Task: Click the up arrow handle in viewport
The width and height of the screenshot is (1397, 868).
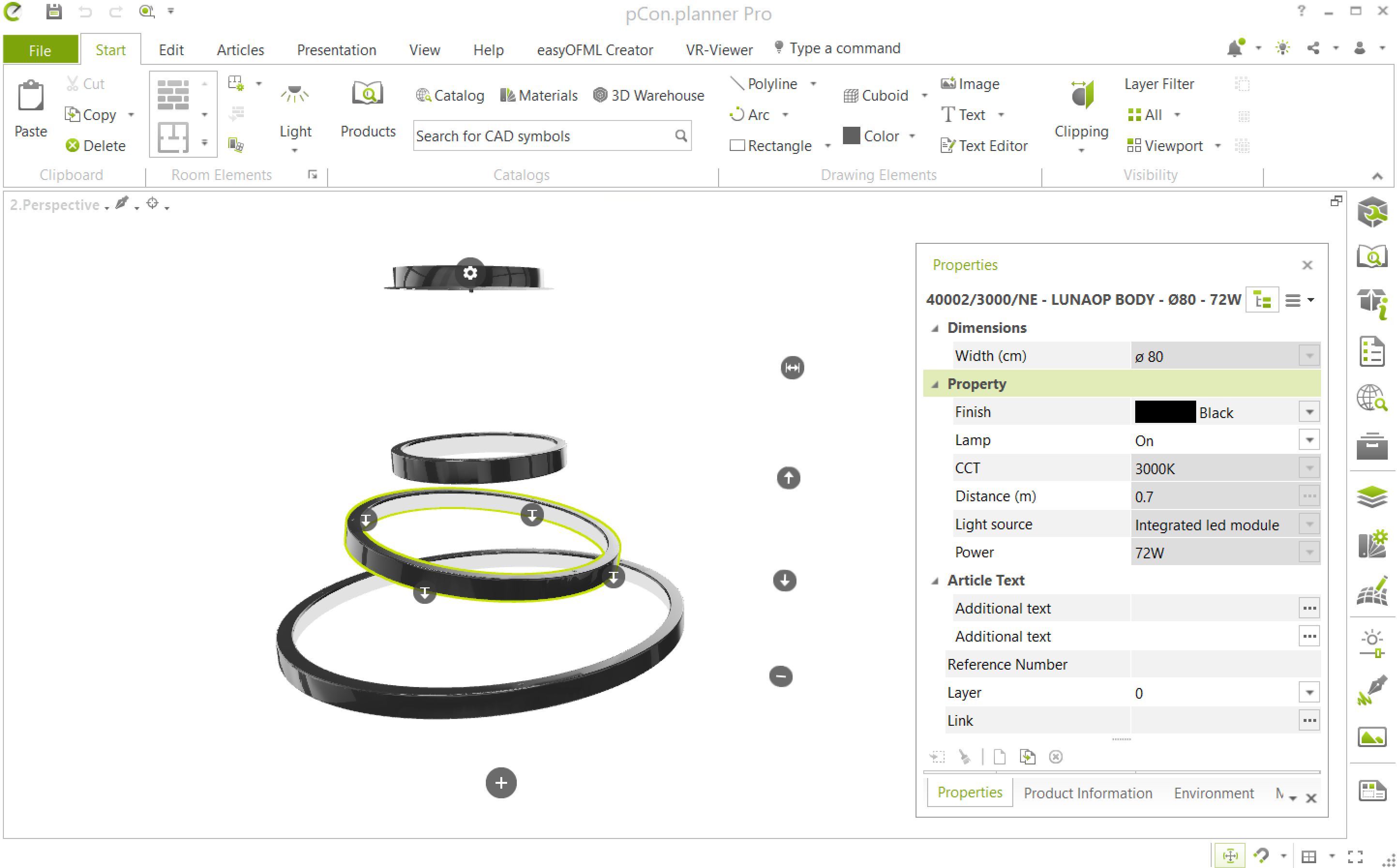Action: point(788,478)
